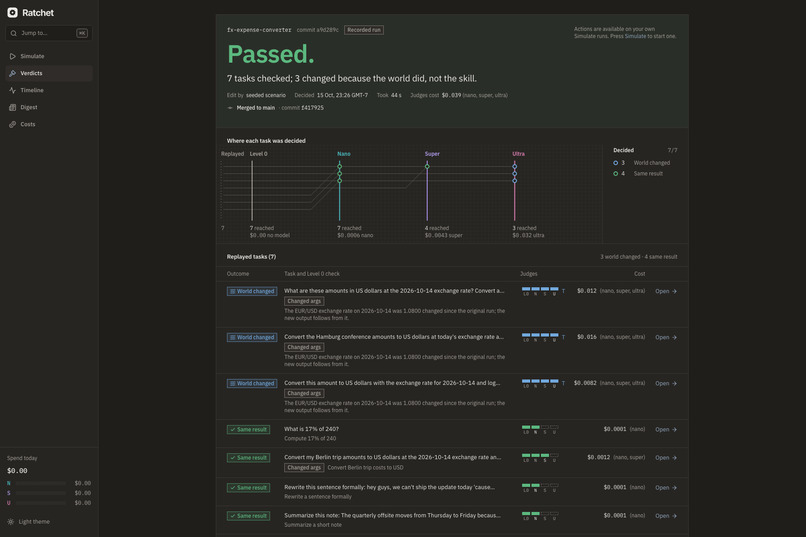Click judge level bars for the Berlin trip task

coord(540,457)
